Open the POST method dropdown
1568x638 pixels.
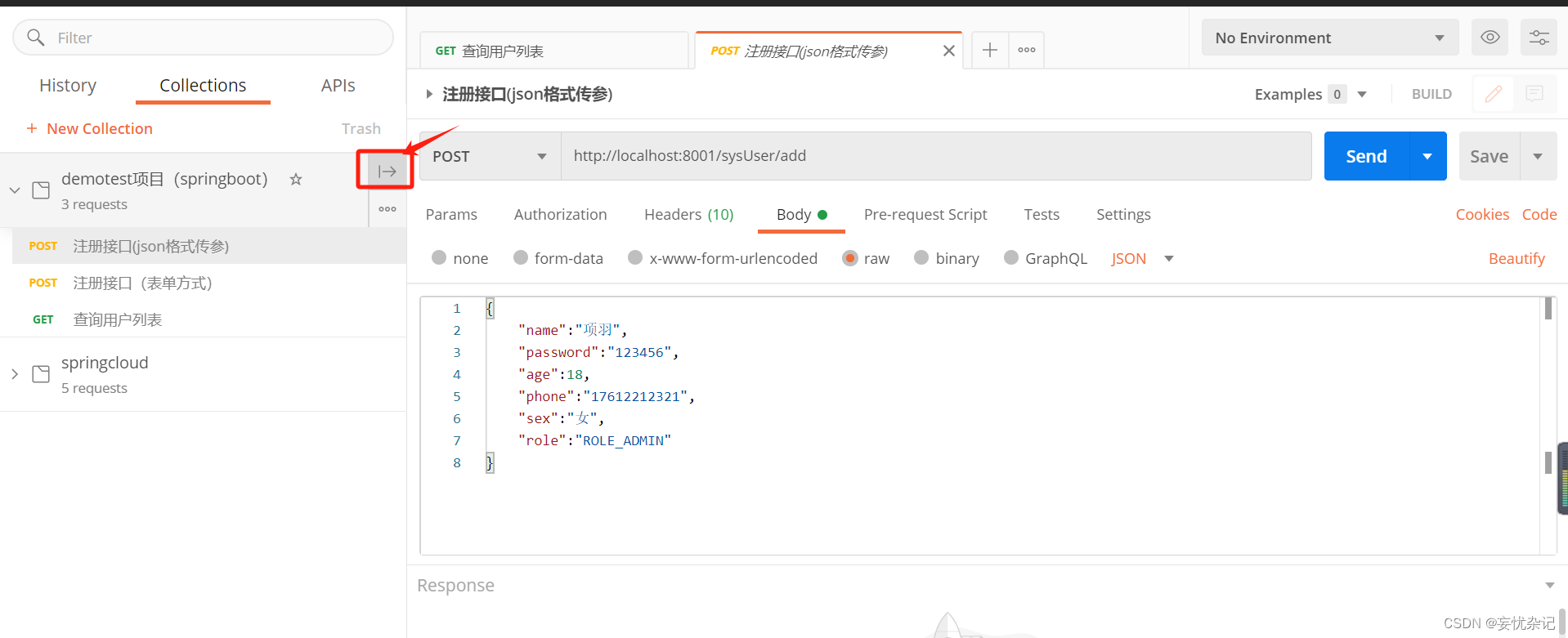click(x=490, y=156)
